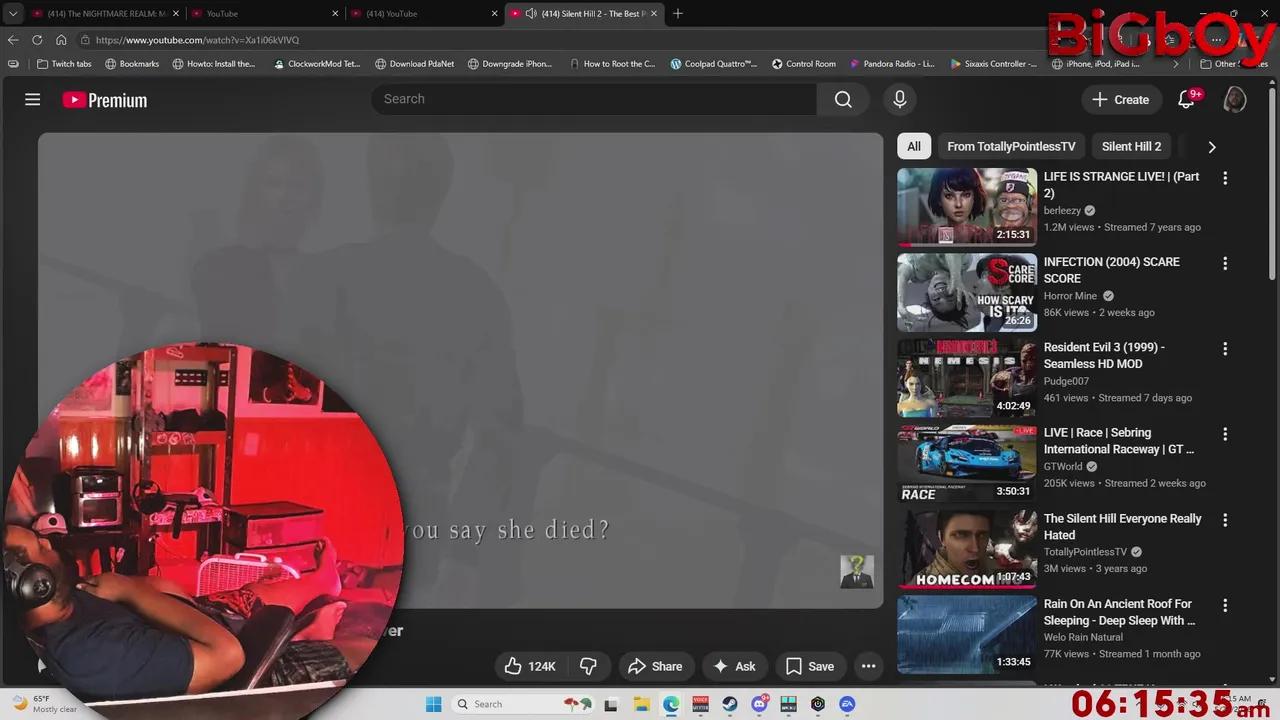
Task: Click the search magnifier button
Action: [843, 99]
